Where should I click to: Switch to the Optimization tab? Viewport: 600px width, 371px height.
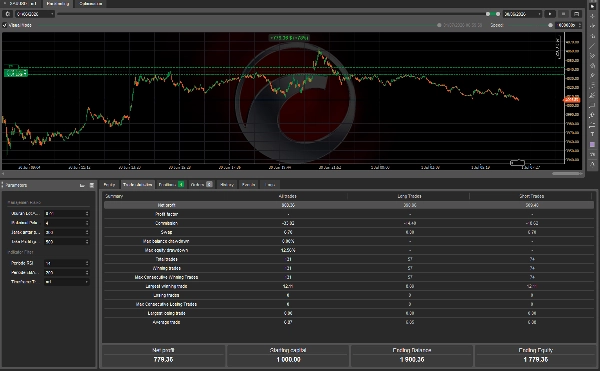point(91,3)
